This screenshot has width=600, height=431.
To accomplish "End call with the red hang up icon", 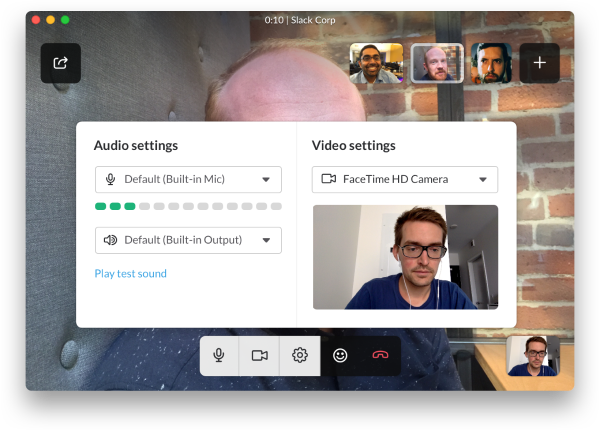I will 380,355.
